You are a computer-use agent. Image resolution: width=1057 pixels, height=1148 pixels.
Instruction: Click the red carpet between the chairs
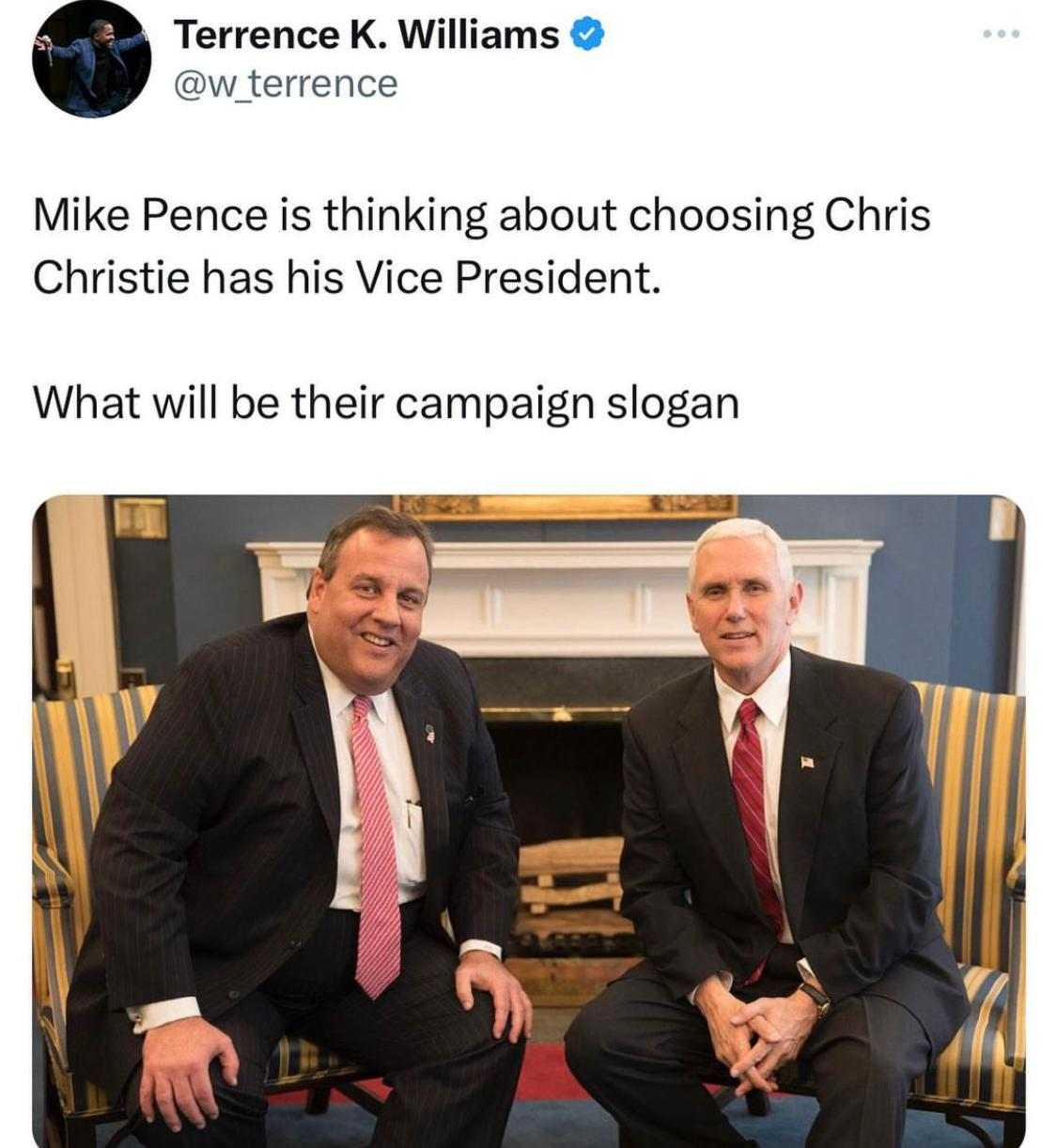(x=548, y=1071)
